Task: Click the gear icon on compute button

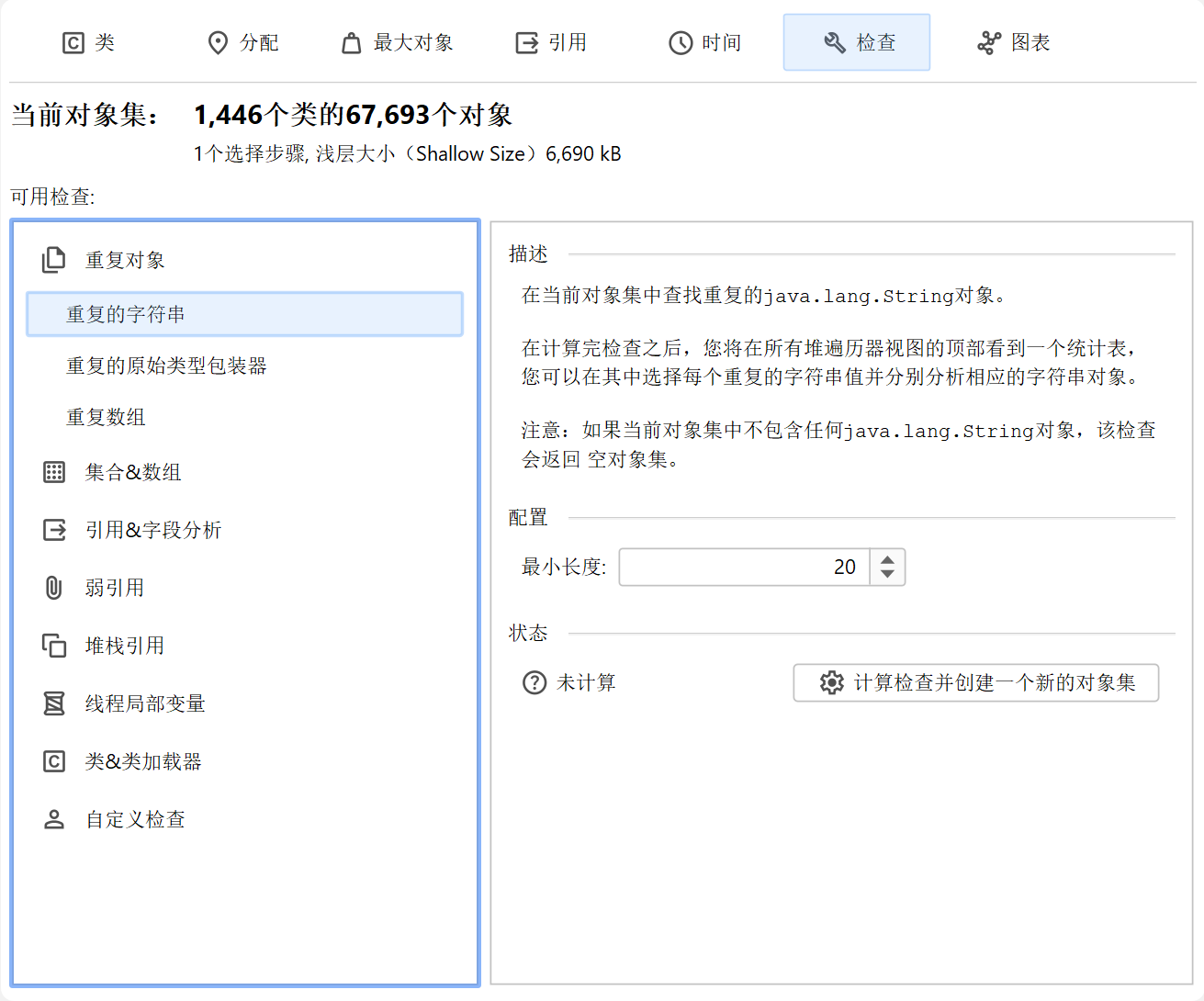Action: click(x=832, y=682)
